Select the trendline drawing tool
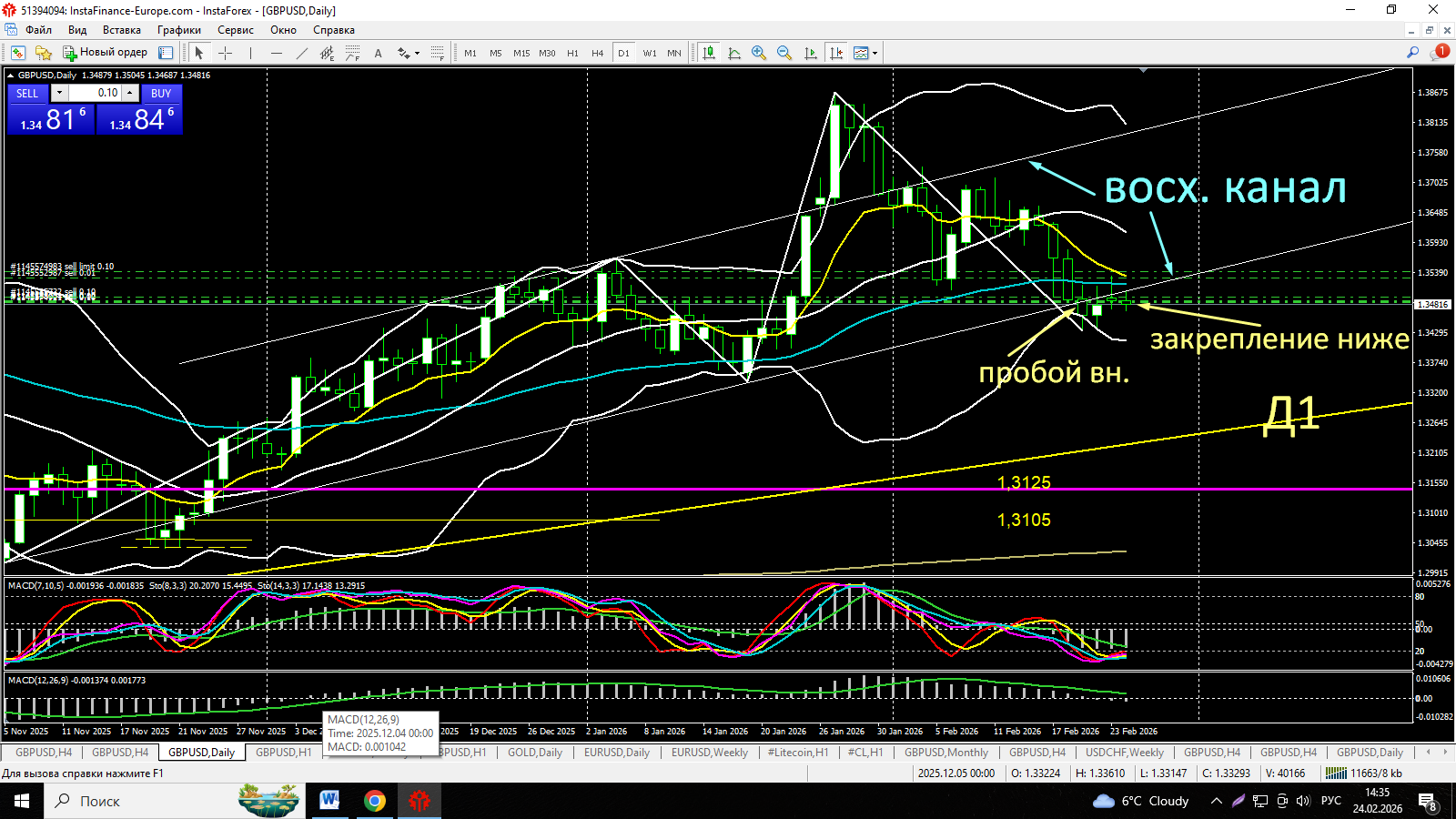Image resolution: width=1456 pixels, height=819 pixels. tap(301, 53)
